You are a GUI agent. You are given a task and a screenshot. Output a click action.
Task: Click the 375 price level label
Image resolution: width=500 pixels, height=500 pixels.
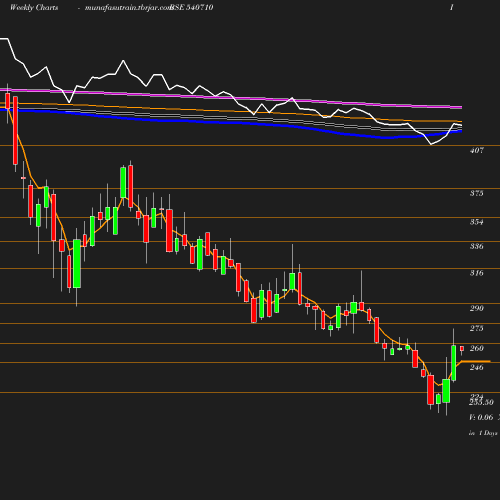[477, 193]
